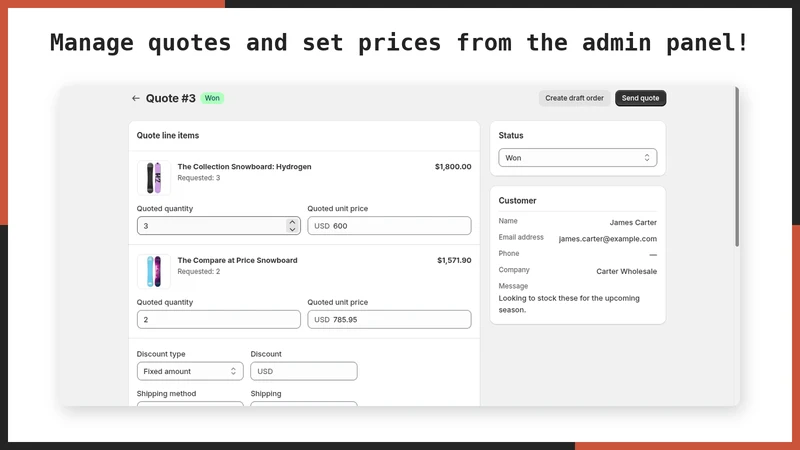Click the 'Requested: 3' text
800x450 pixels.
point(198,178)
